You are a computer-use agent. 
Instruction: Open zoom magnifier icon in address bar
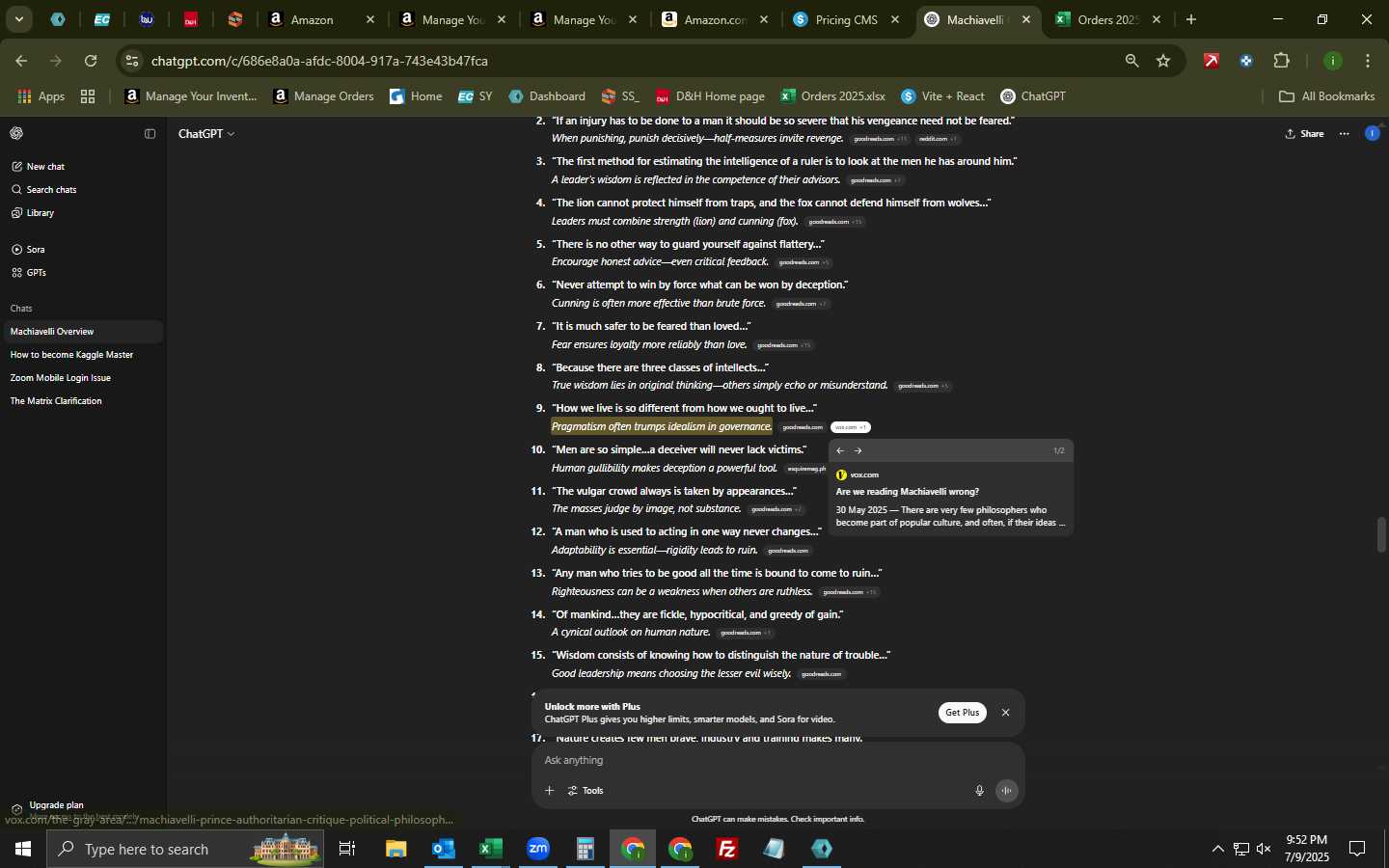[x=1131, y=61]
